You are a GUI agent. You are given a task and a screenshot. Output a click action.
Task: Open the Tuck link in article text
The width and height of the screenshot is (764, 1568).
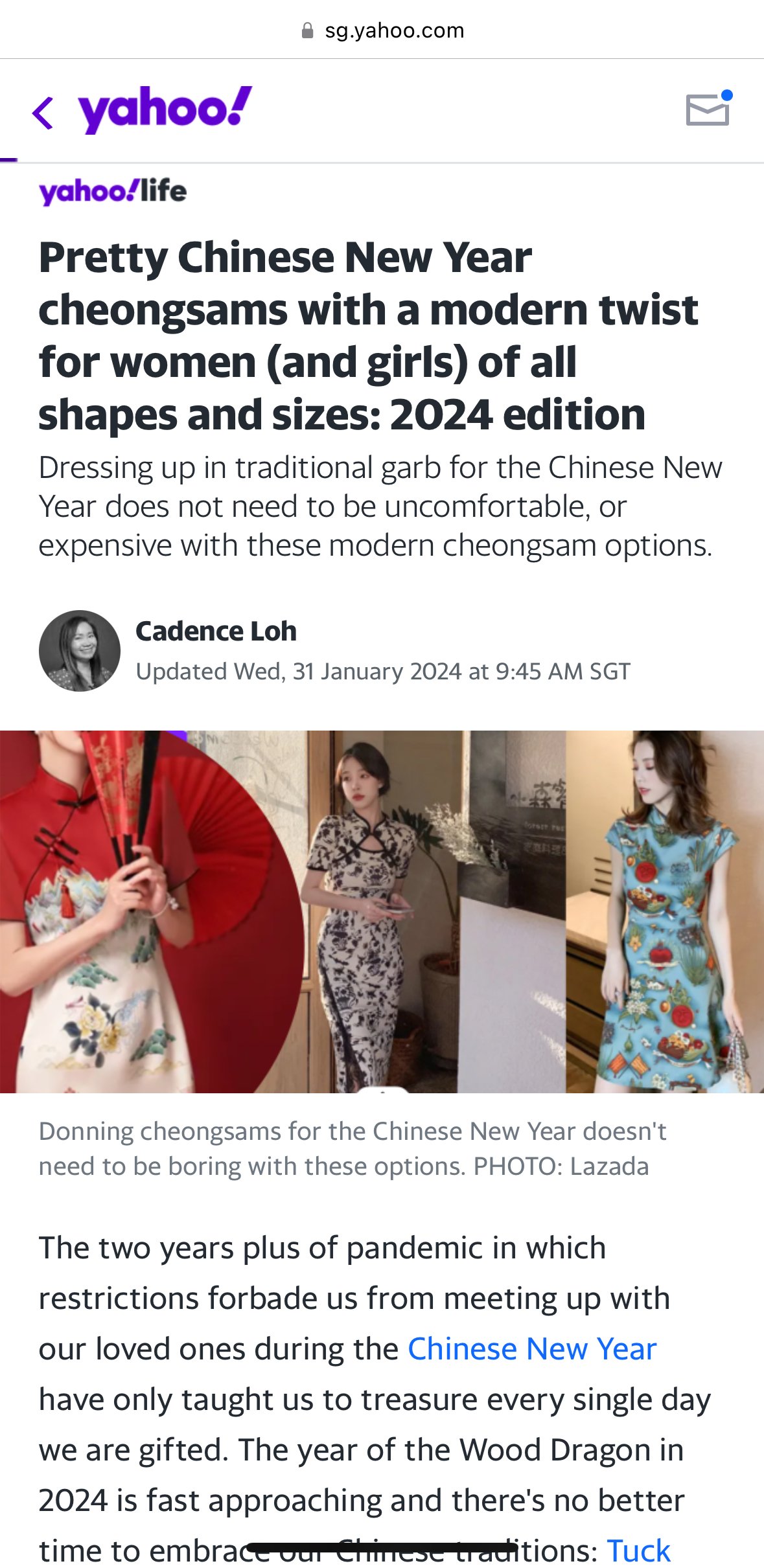point(638,1551)
